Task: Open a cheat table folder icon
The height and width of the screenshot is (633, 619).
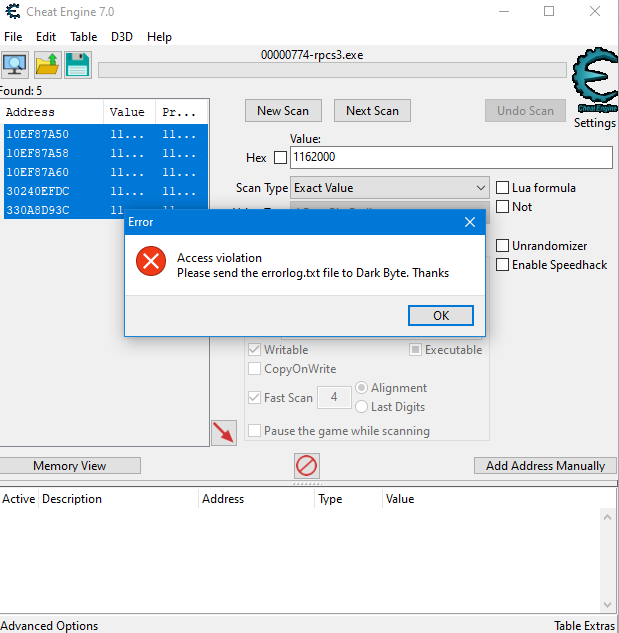Action: [x=48, y=65]
